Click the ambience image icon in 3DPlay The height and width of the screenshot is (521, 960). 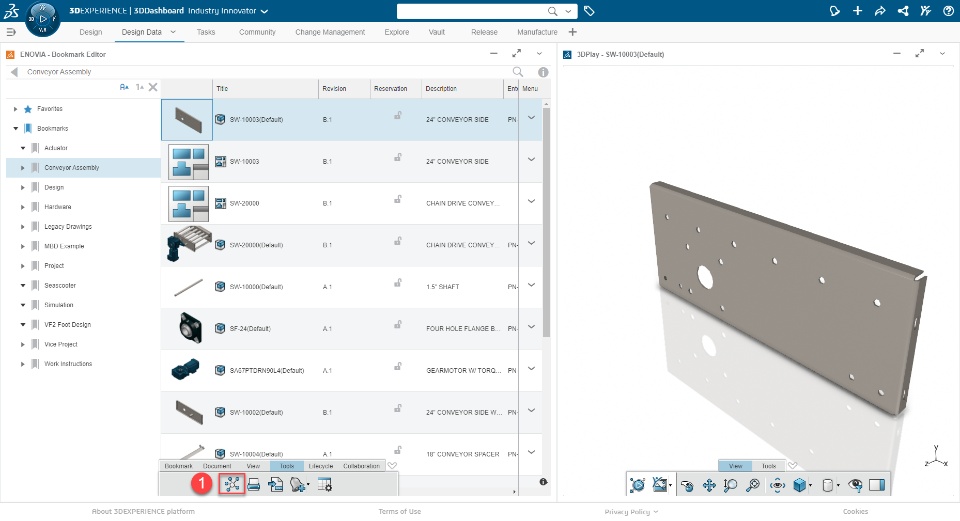[x=659, y=485]
